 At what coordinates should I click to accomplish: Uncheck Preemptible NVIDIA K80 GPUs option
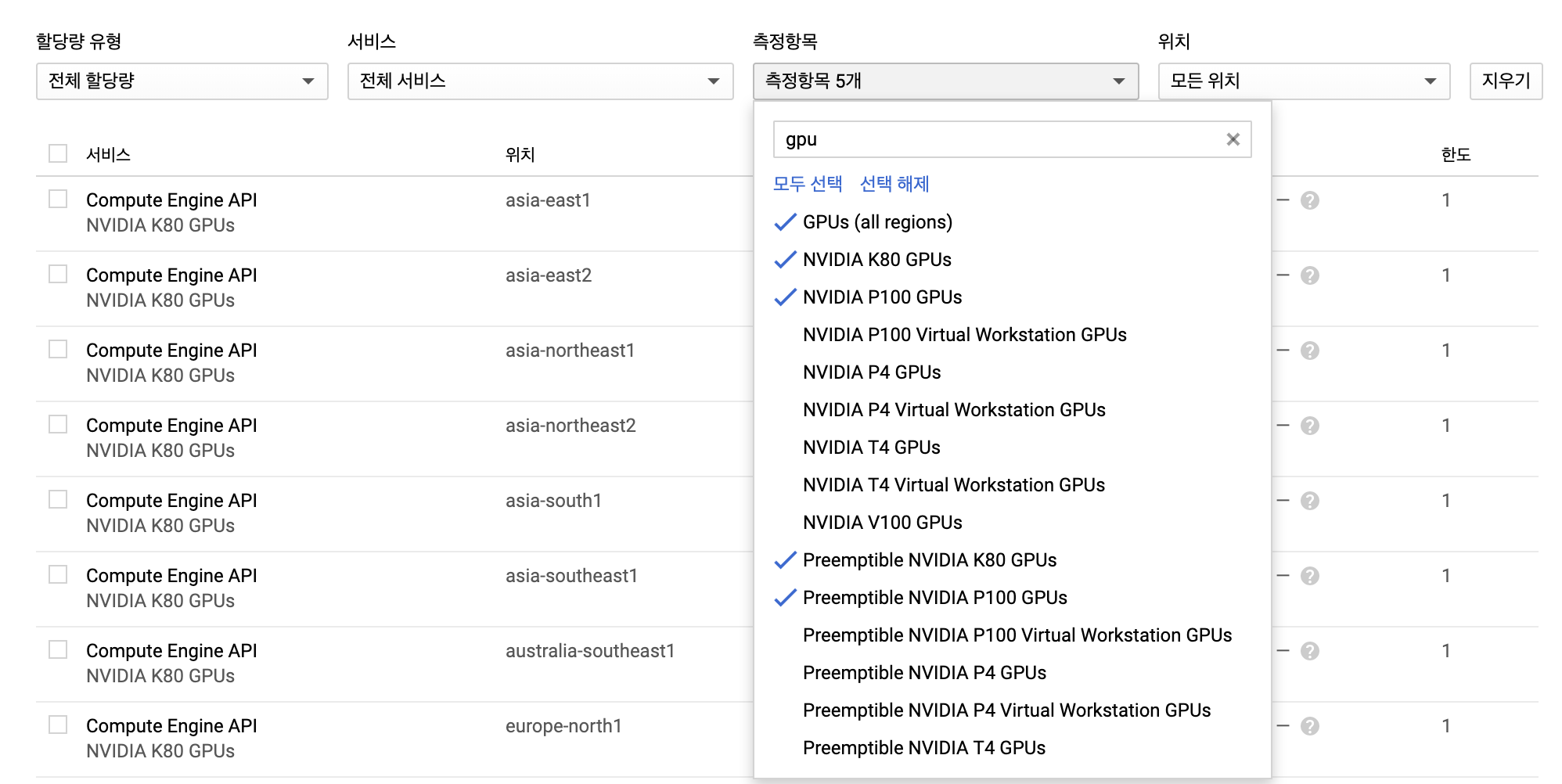1012,560
